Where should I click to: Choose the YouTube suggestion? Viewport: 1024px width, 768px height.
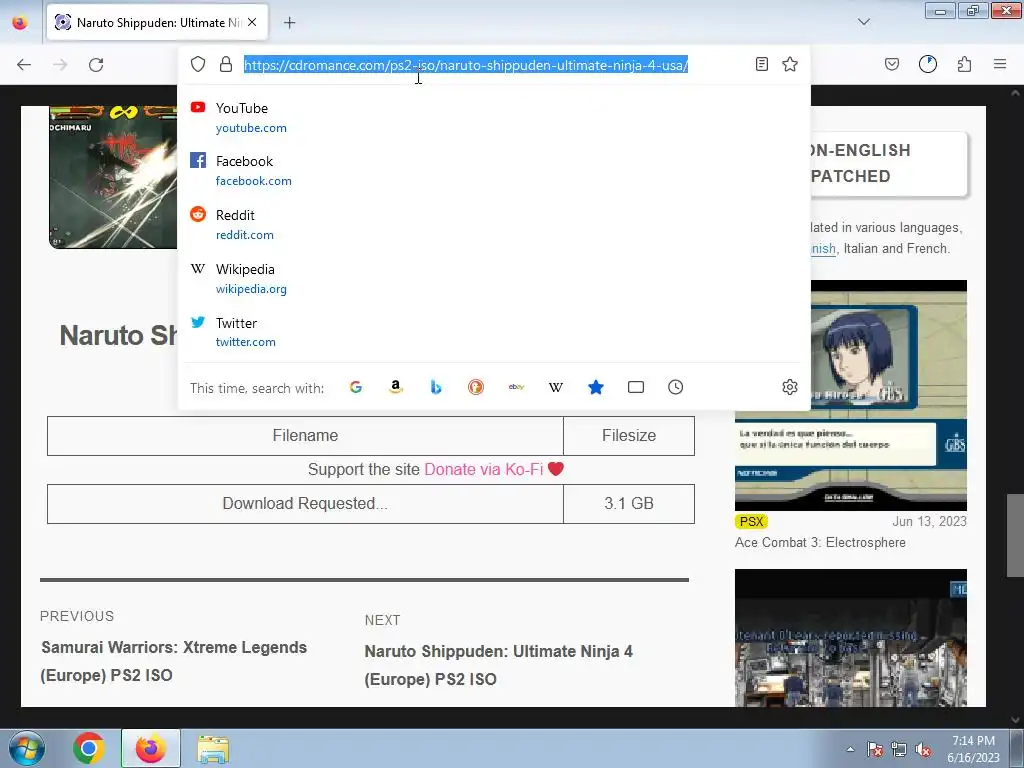[494, 118]
